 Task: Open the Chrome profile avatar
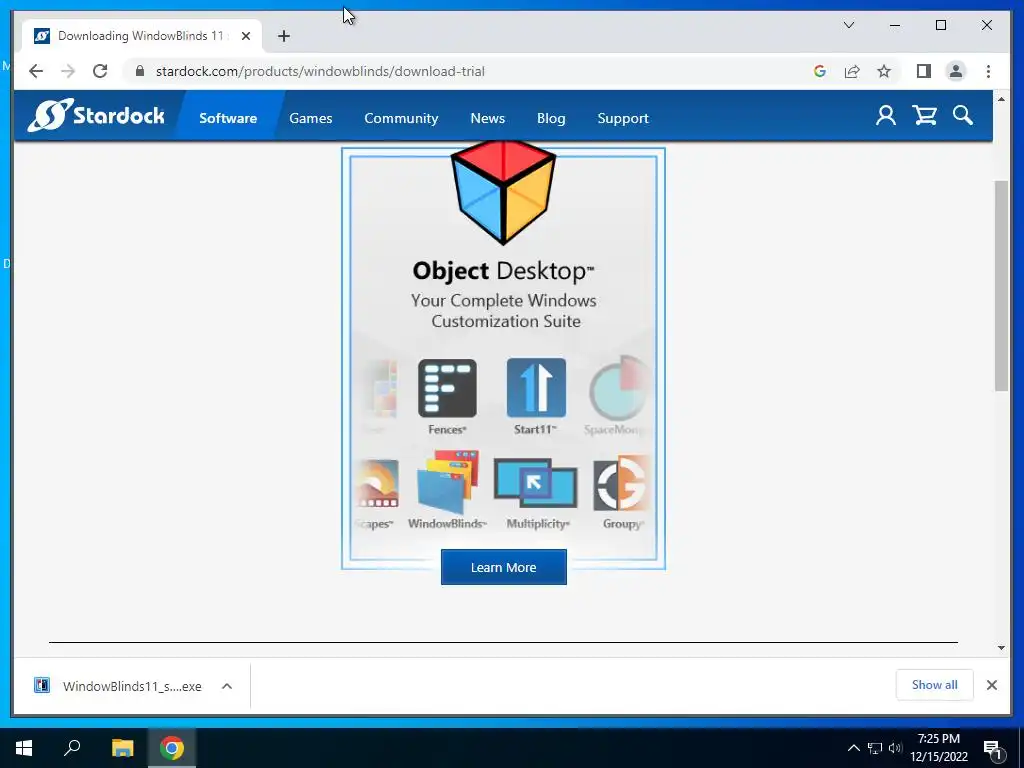pos(955,71)
